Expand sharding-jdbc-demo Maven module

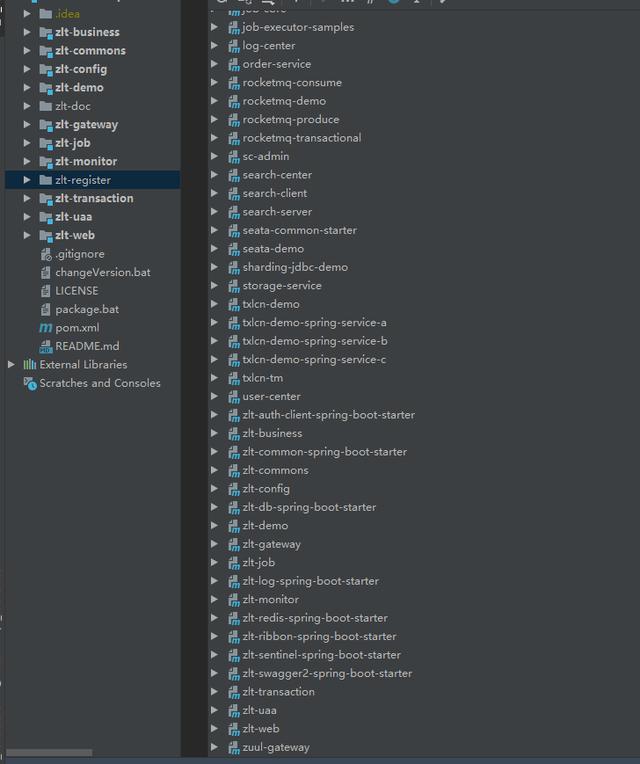[x=214, y=267]
